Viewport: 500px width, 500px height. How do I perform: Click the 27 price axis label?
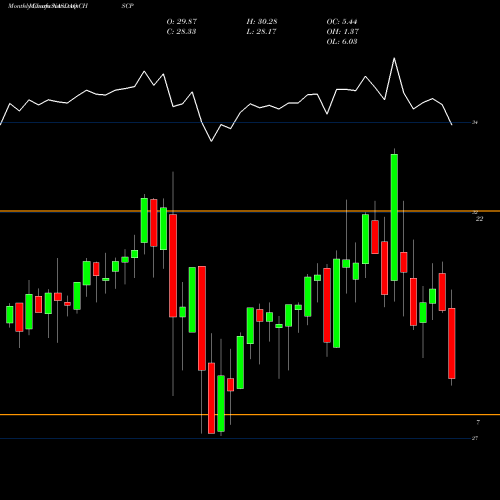point(475,438)
